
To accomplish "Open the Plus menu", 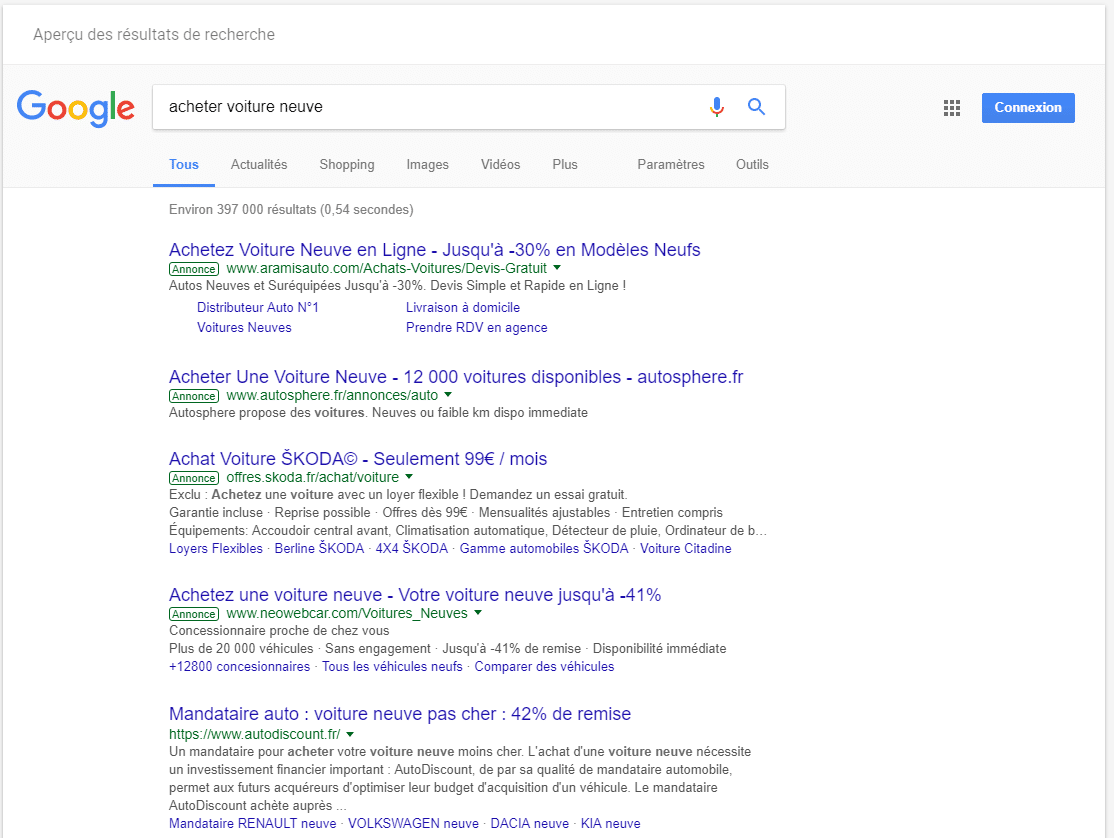I will point(565,165).
